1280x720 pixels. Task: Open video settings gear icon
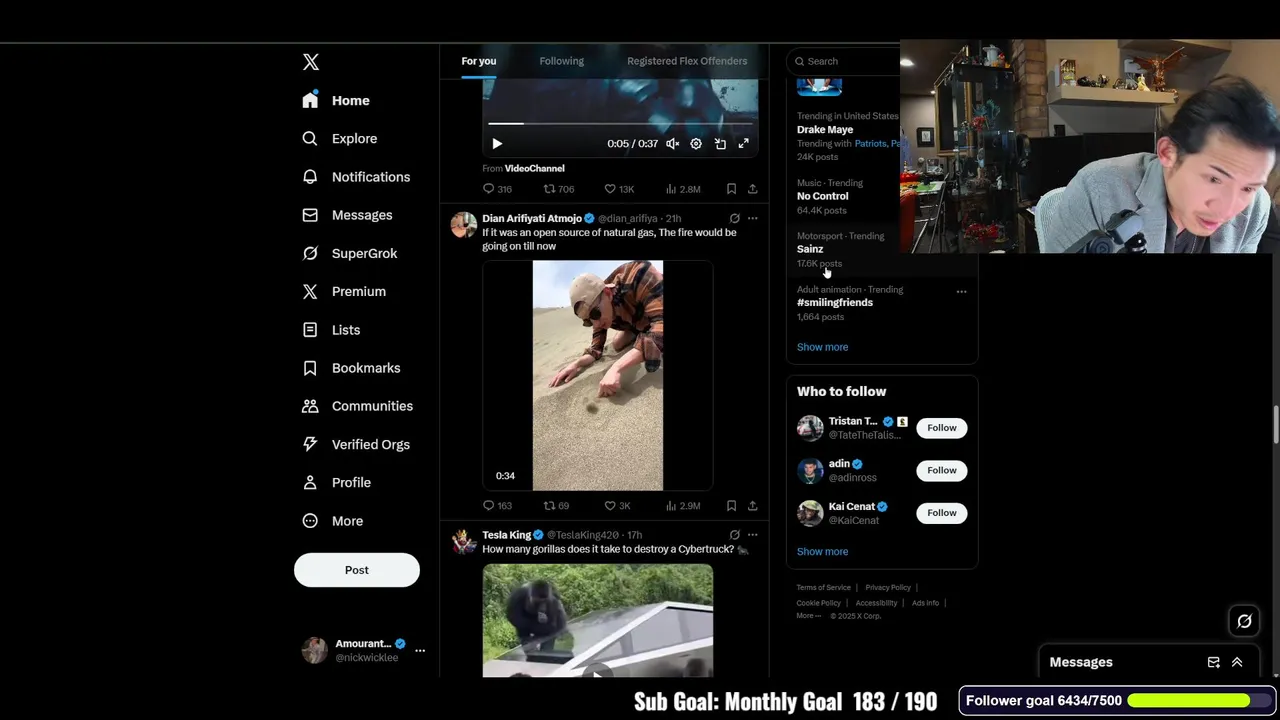696,144
